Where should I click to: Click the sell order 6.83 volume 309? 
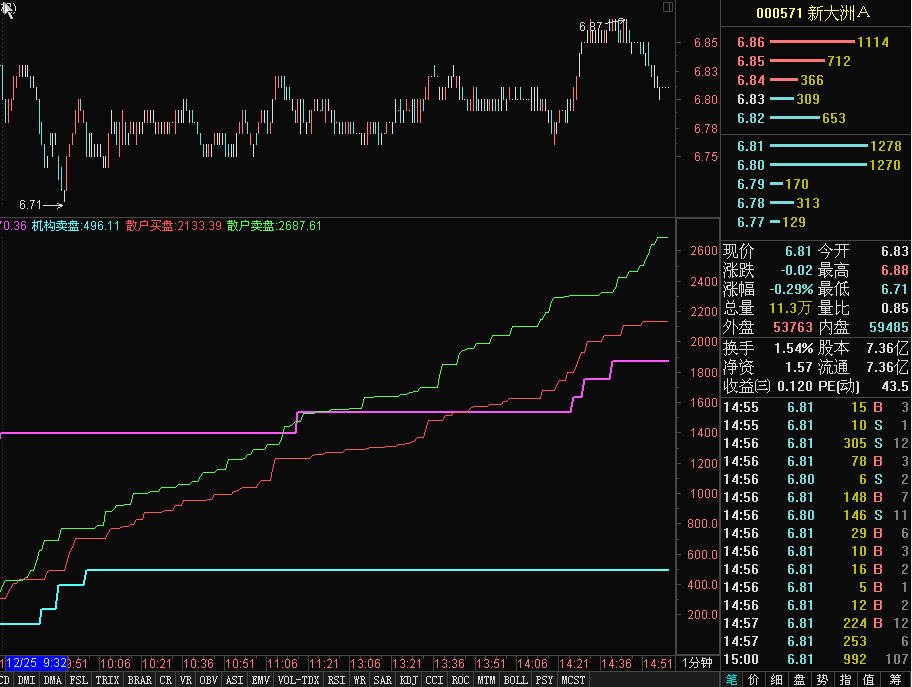click(778, 99)
